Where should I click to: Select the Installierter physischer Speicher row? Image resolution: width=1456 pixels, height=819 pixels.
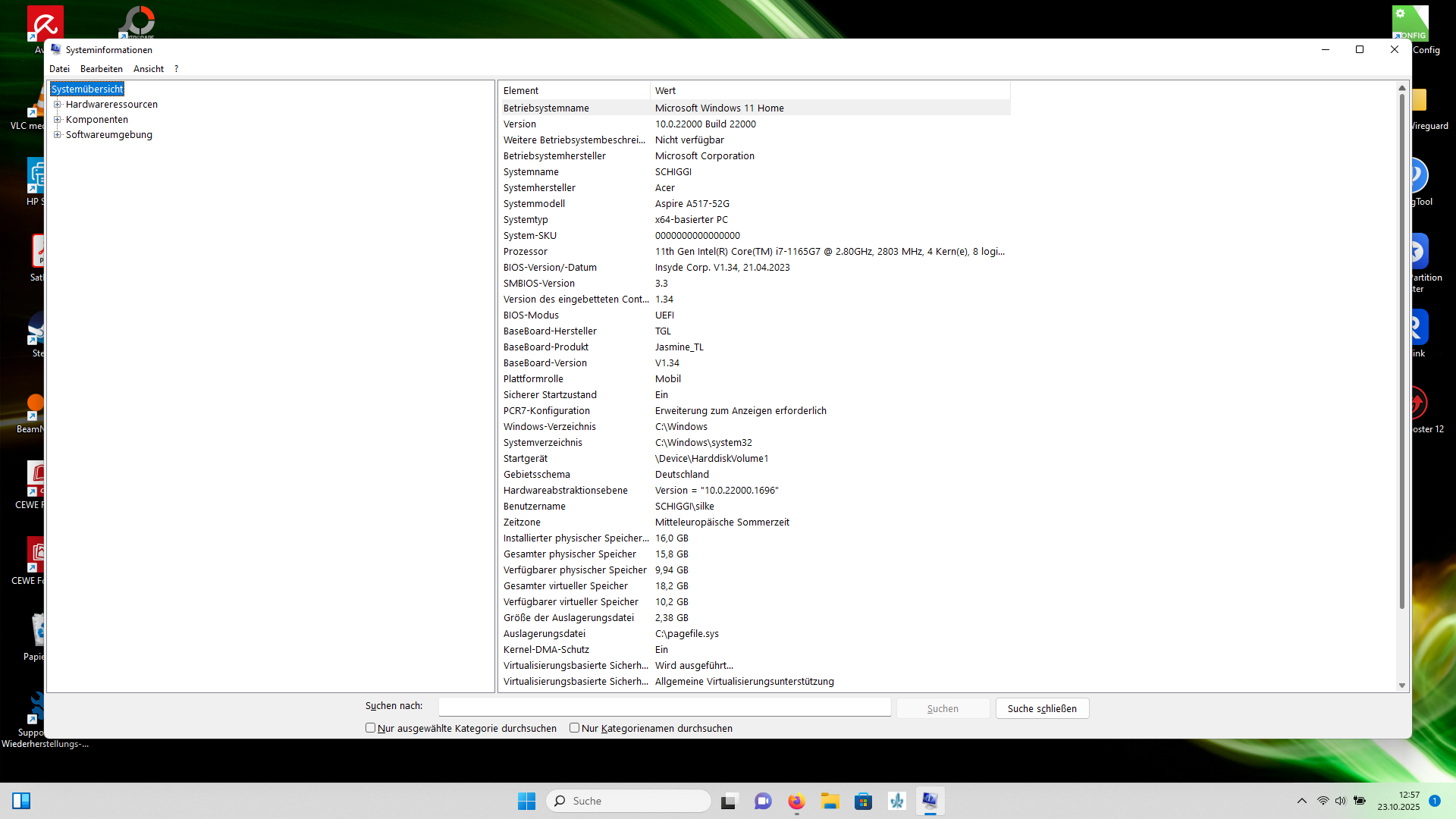pyautogui.click(x=755, y=538)
